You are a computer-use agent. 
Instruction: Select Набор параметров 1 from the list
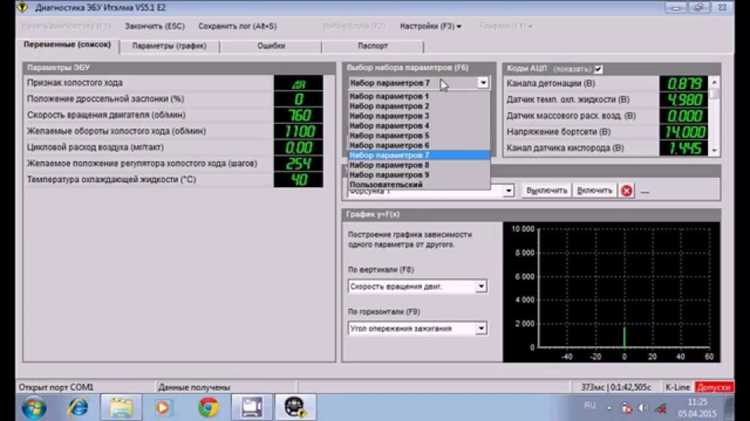pyautogui.click(x=419, y=96)
